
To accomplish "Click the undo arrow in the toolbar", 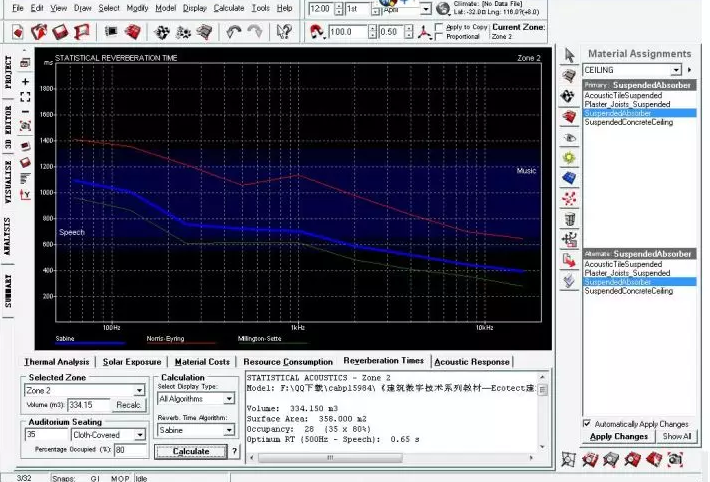I will [x=234, y=32].
